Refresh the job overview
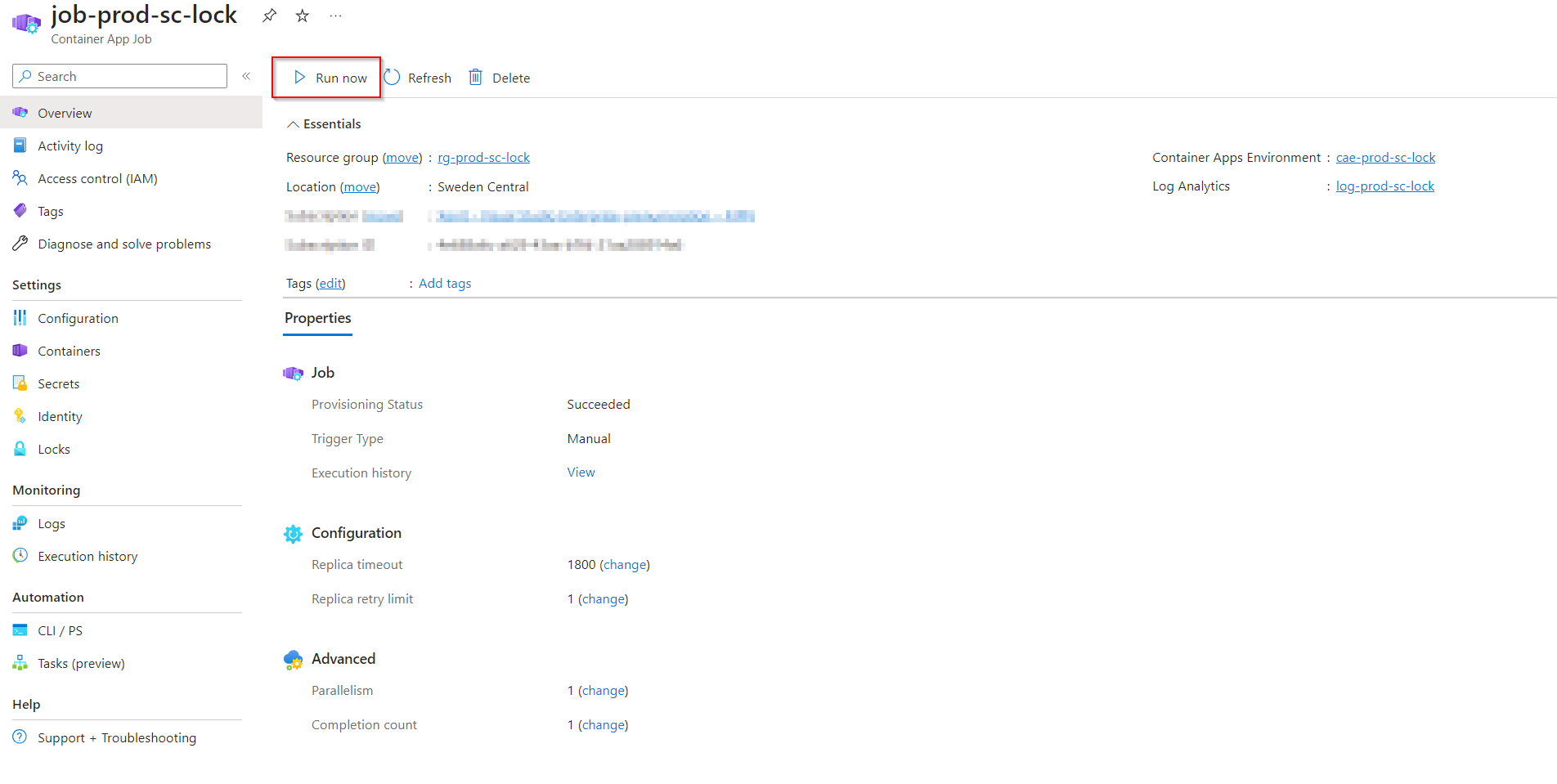The width and height of the screenshot is (1557, 784). pyautogui.click(x=418, y=78)
